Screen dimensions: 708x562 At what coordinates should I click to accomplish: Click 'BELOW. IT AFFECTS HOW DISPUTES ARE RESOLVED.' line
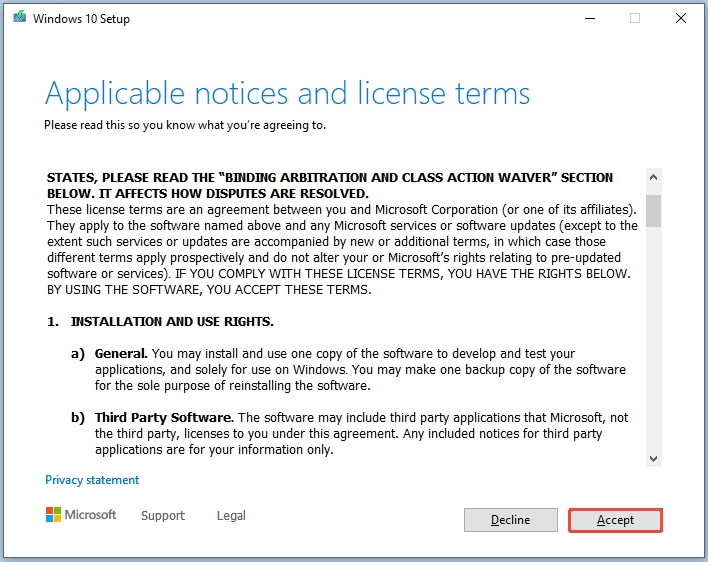[208, 194]
